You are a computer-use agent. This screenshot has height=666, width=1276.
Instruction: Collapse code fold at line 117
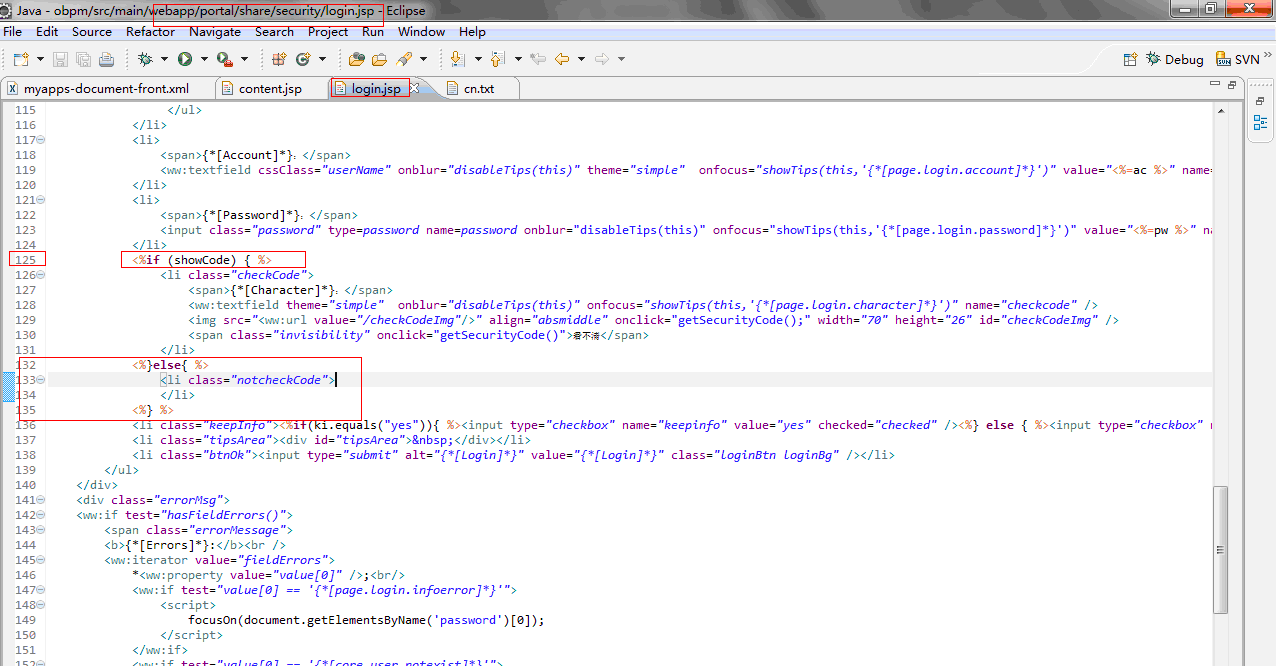coord(41,140)
